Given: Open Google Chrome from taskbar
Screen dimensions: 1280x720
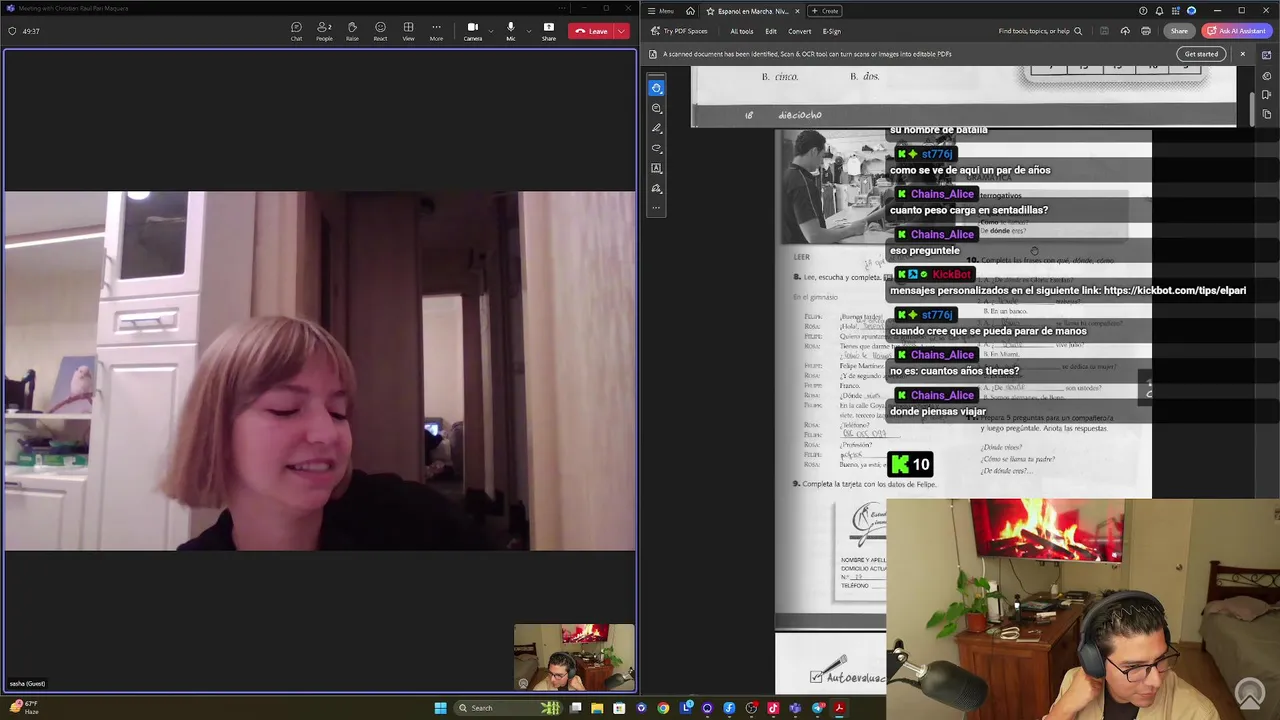Looking at the screenshot, I should point(663,708).
